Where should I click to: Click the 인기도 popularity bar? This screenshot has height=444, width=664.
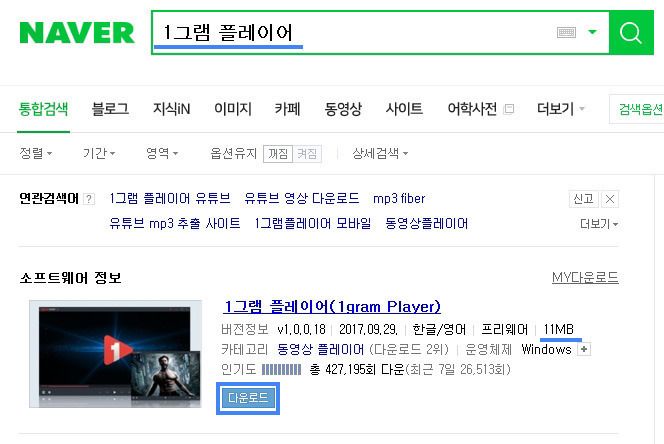pyautogui.click(x=281, y=370)
